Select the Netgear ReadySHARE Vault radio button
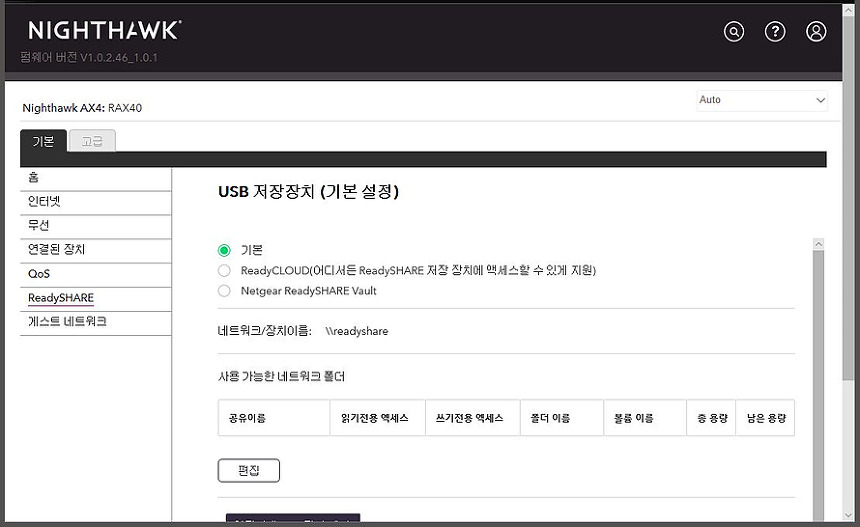This screenshot has width=860, height=527. (224, 291)
